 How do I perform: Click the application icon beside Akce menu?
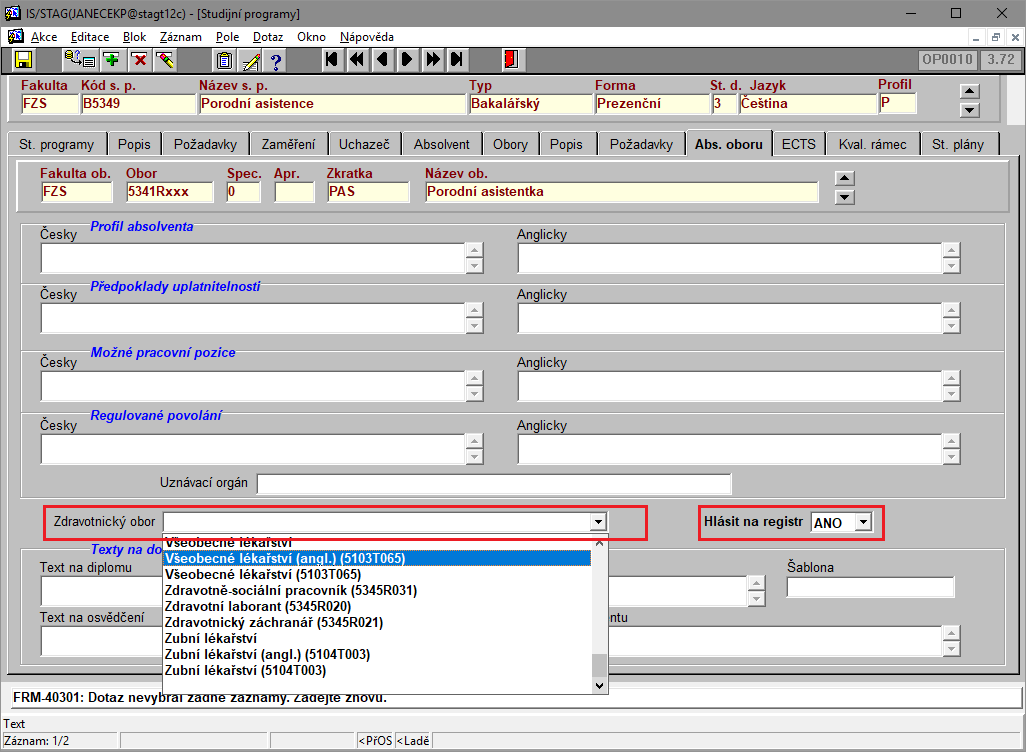(x=16, y=37)
